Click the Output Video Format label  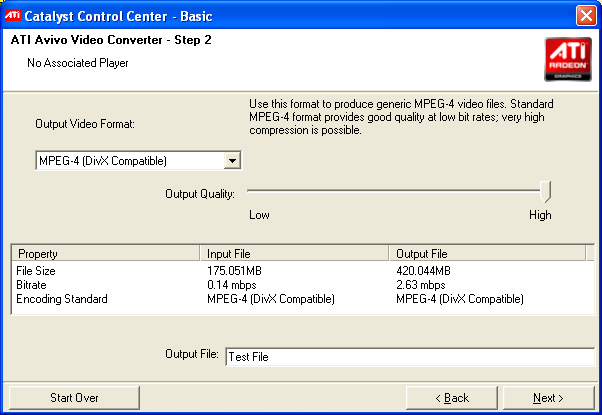[85, 124]
